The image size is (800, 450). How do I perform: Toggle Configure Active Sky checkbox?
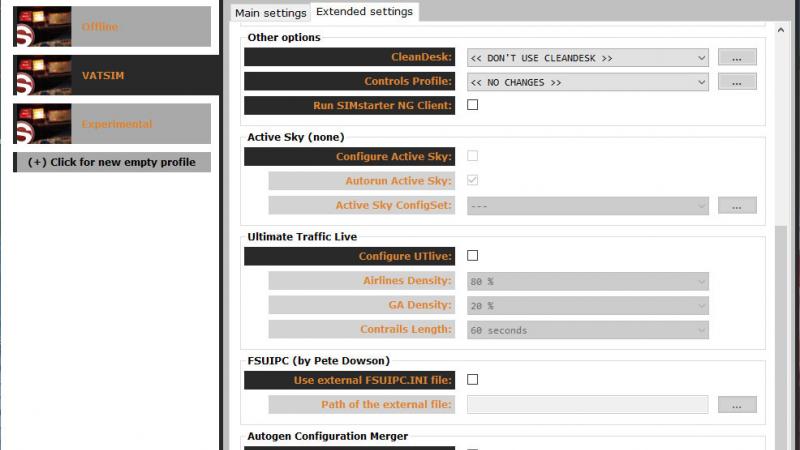tap(472, 156)
